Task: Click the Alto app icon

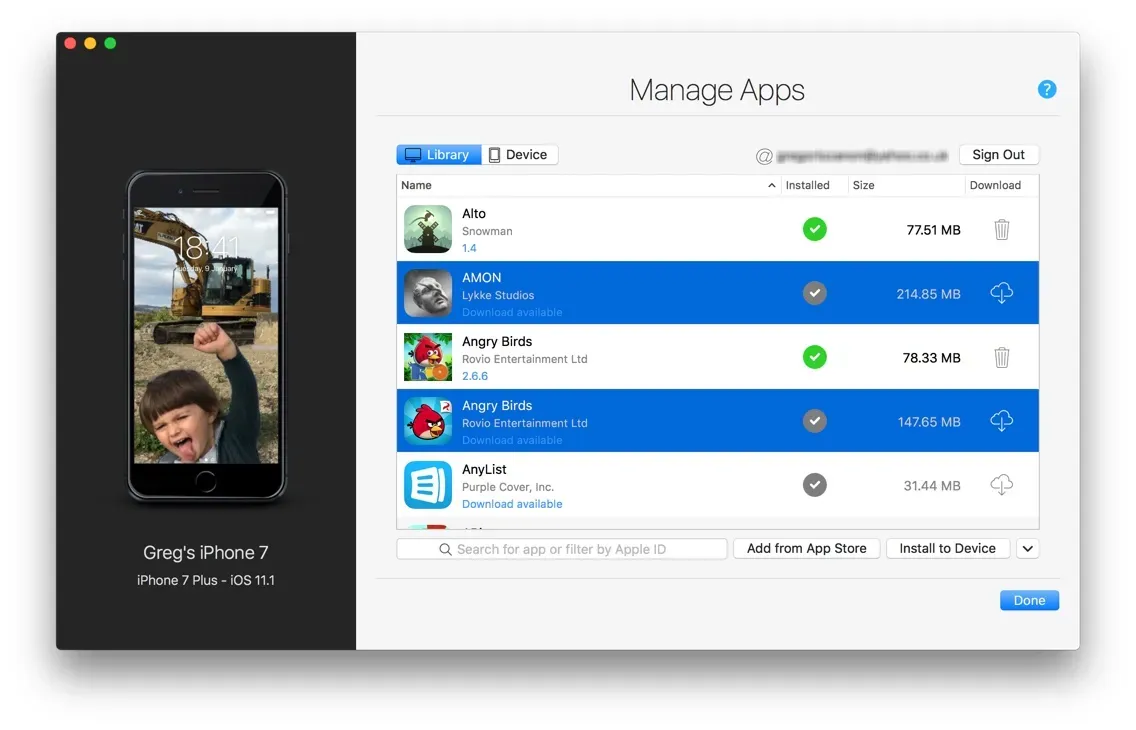Action: pyautogui.click(x=428, y=229)
